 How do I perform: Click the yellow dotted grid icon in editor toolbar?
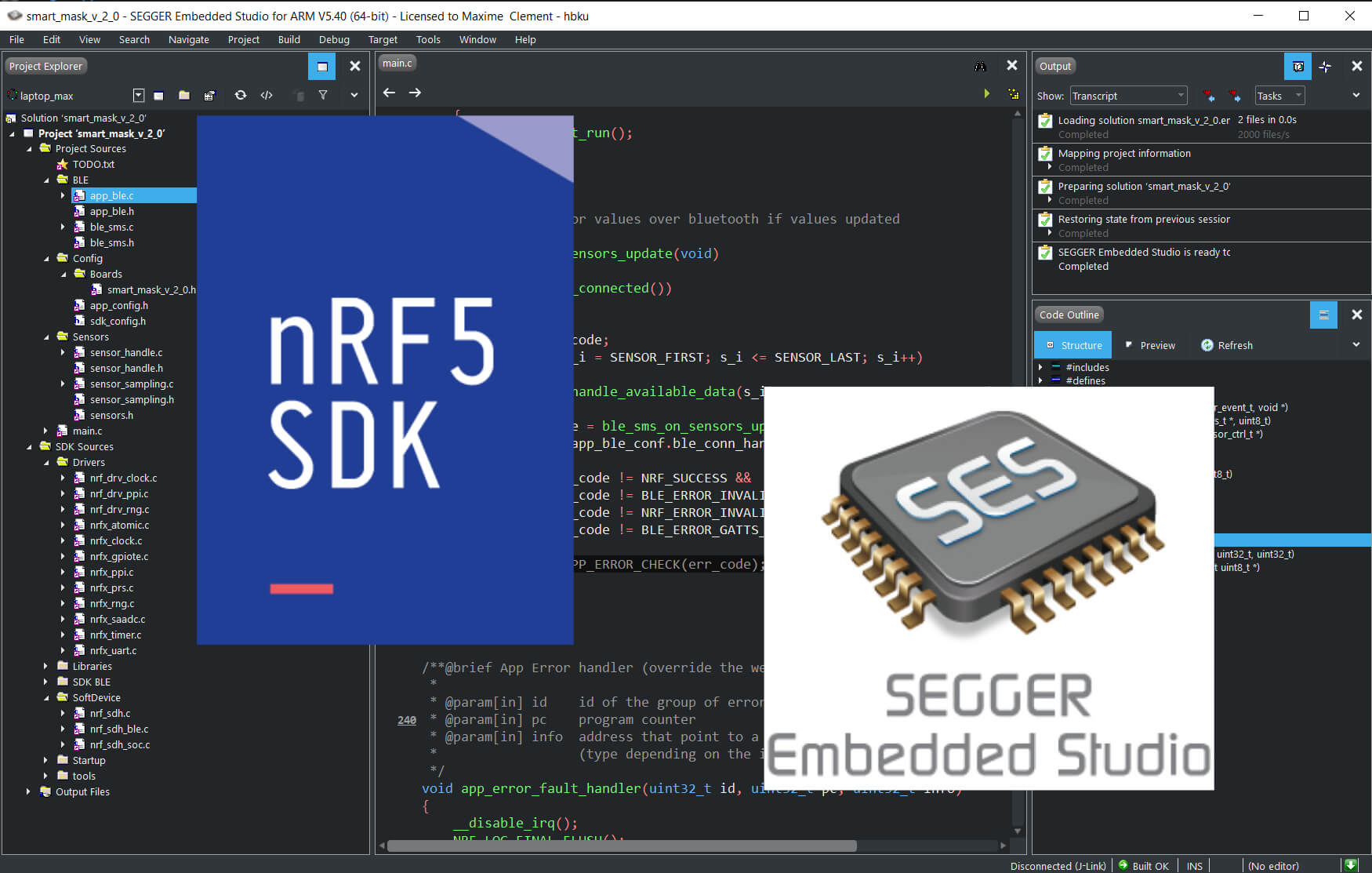1014,93
